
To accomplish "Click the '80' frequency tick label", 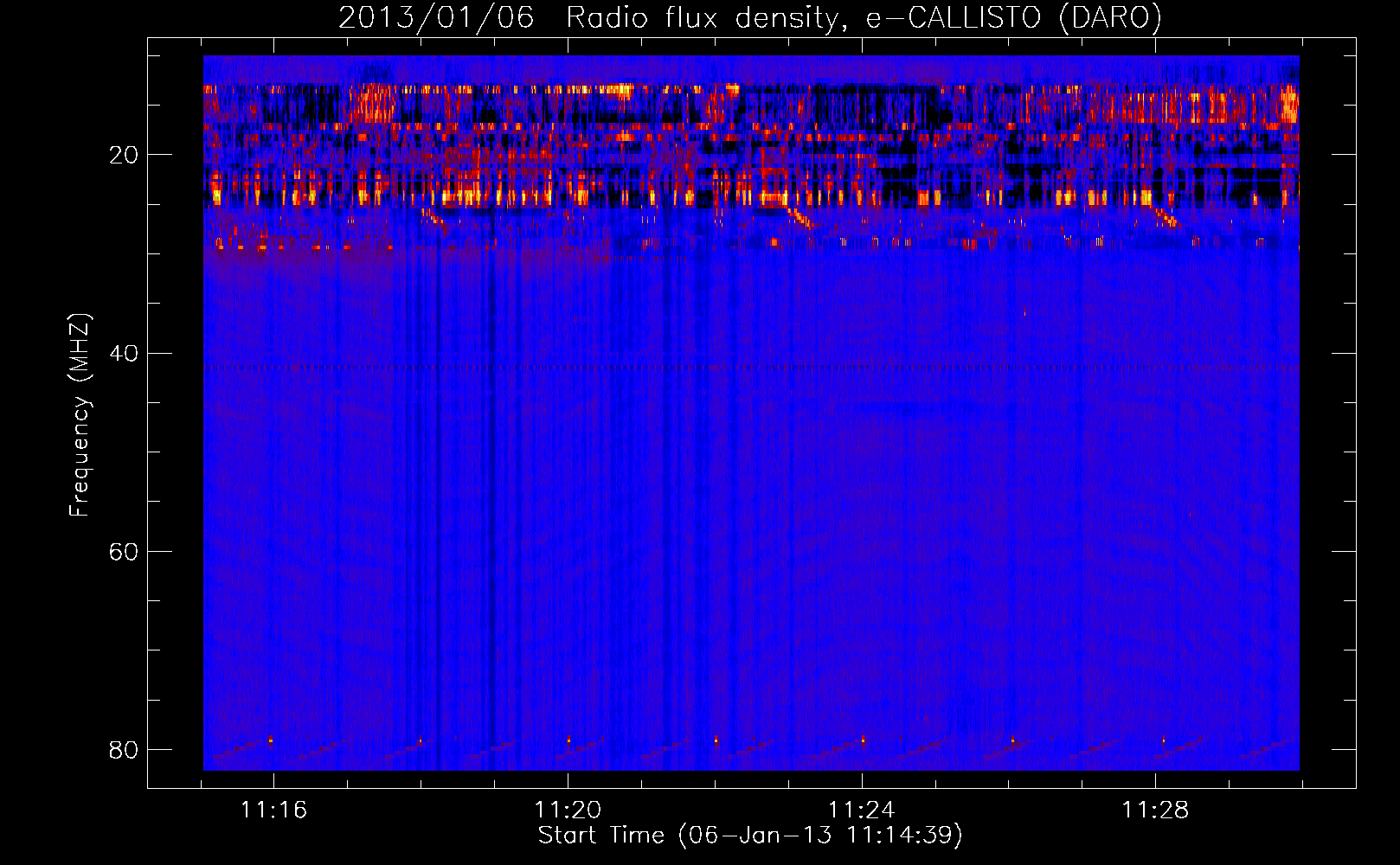I will [124, 749].
